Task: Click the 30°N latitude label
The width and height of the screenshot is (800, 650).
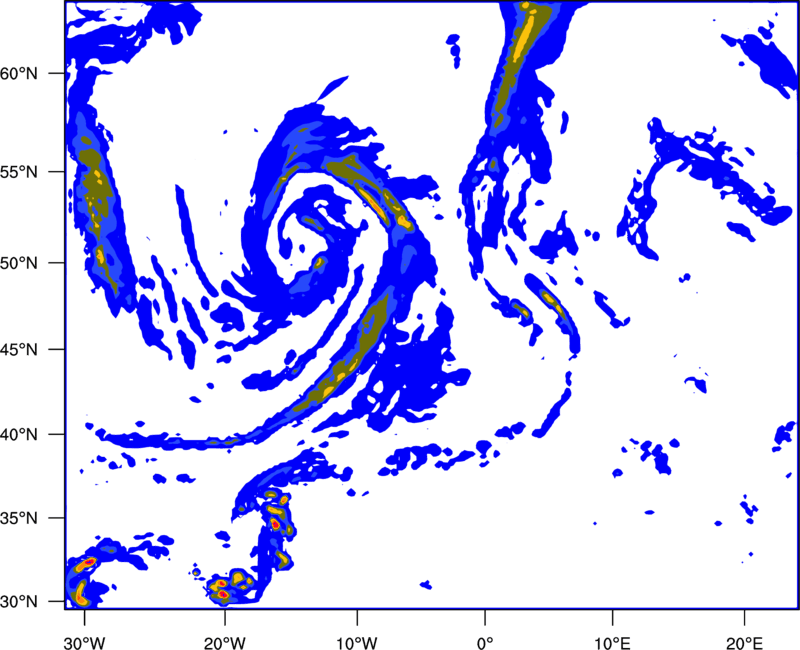Action: (x=19, y=602)
